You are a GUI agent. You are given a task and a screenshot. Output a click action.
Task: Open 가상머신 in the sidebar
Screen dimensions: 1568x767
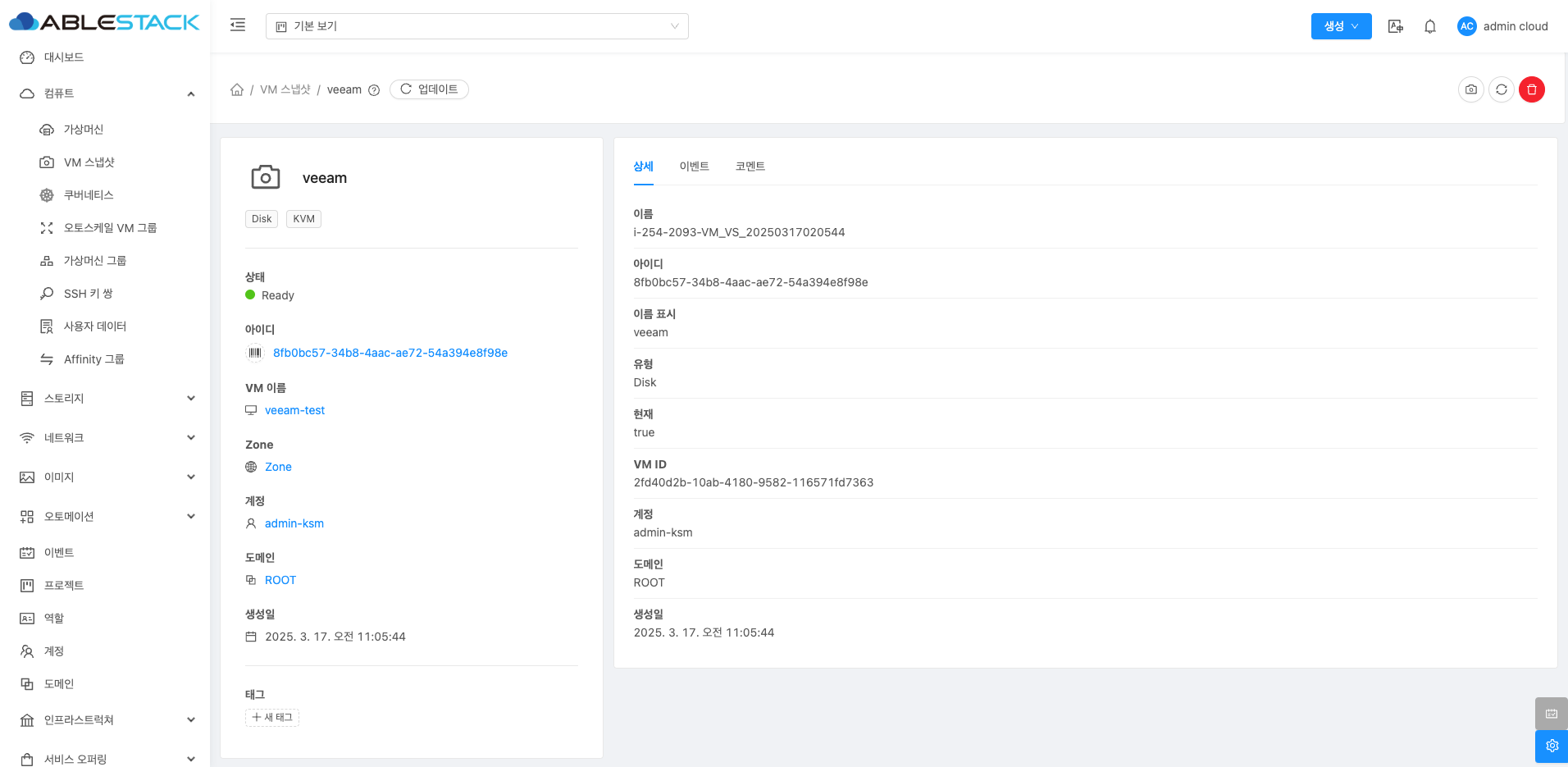click(x=83, y=130)
